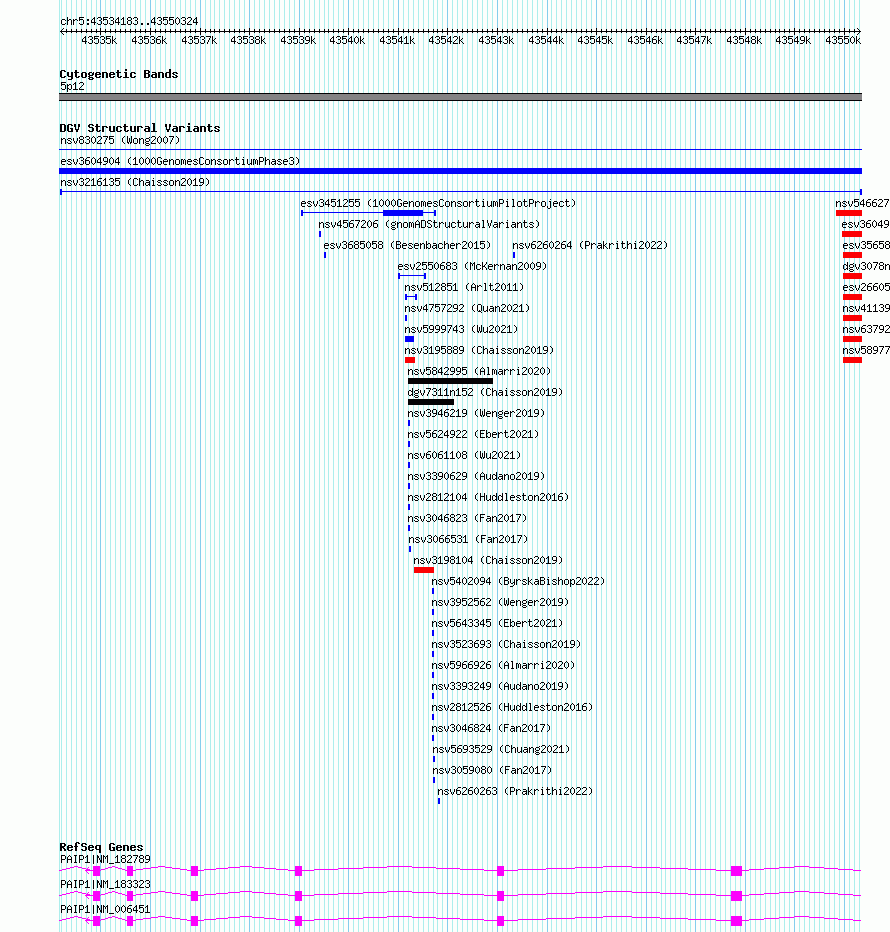Click the chr5:43534183..43550324 coordinate label
Image resolution: width=890 pixels, height=932 pixels.
tap(129, 21)
